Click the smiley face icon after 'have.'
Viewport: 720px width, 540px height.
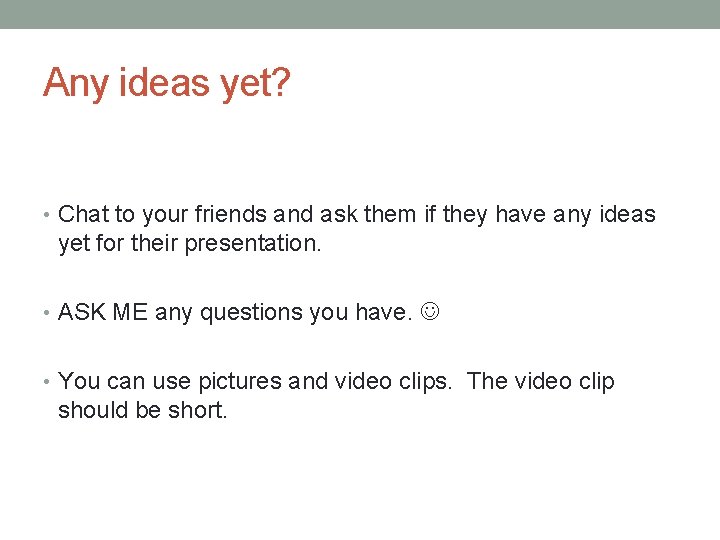pos(430,311)
